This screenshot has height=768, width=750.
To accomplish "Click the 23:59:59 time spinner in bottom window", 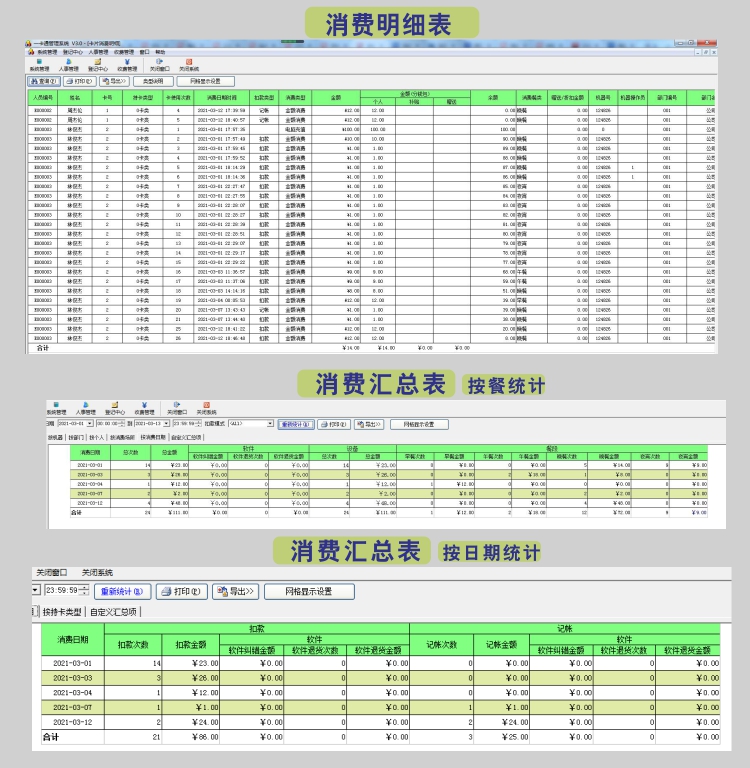I will (x=58, y=591).
